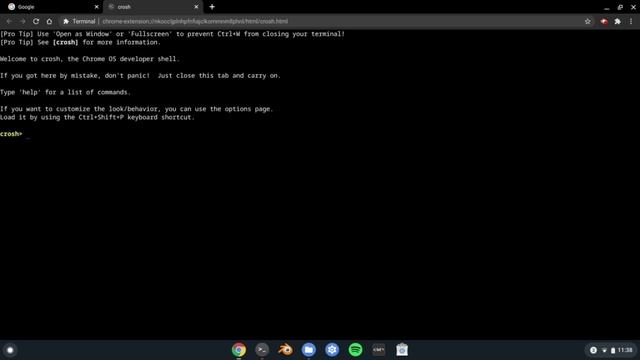Open Settings gear on the shelf
This screenshot has width=640, height=360.
(332, 350)
